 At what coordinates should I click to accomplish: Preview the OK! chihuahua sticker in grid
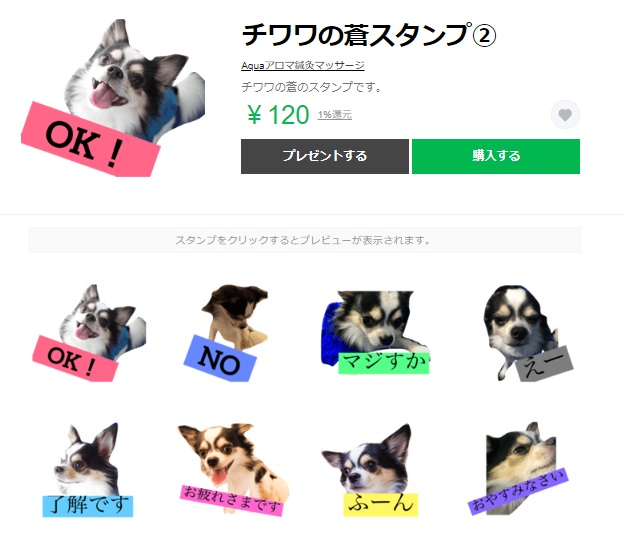coord(89,333)
